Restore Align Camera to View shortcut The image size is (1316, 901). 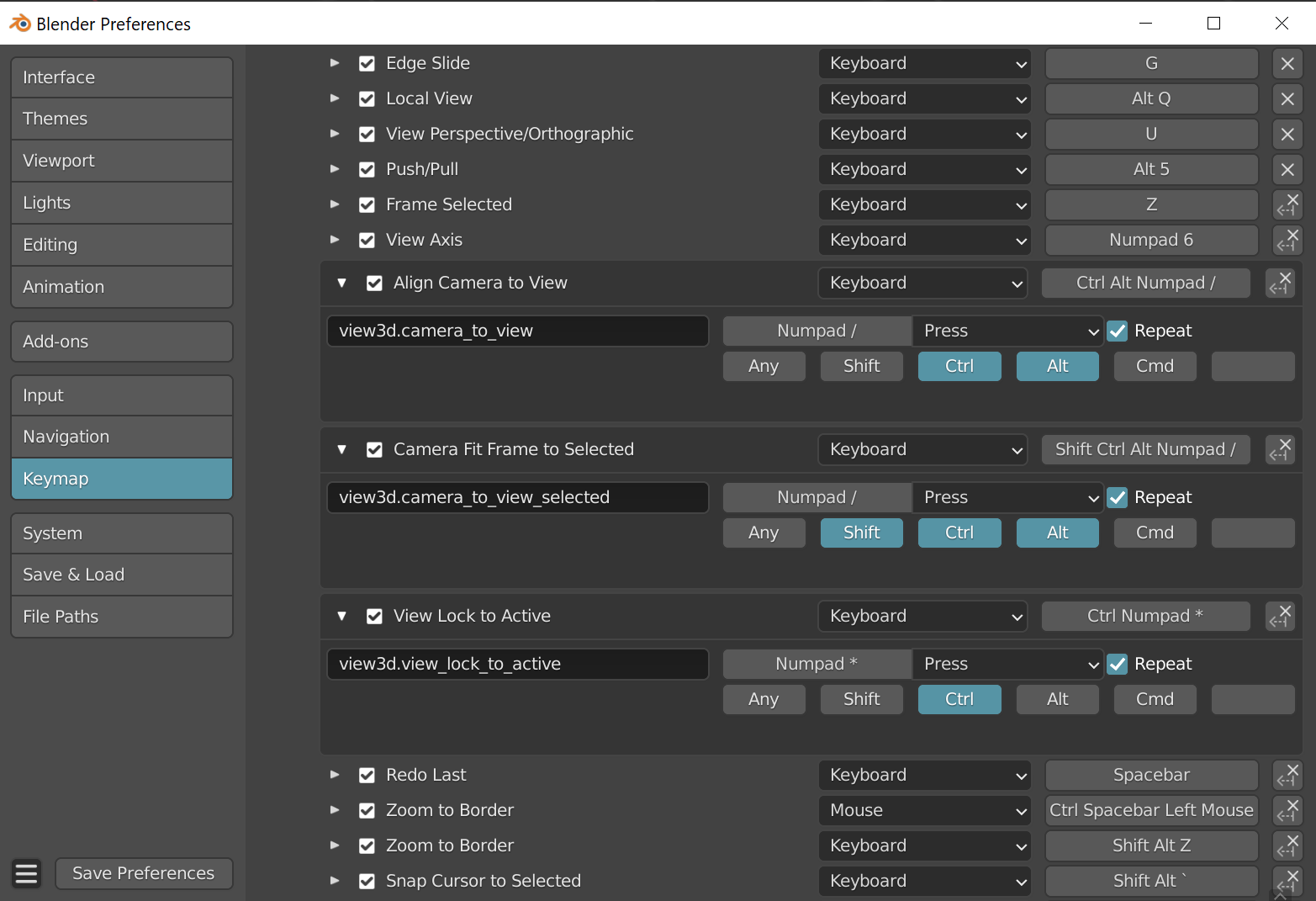(1280, 284)
